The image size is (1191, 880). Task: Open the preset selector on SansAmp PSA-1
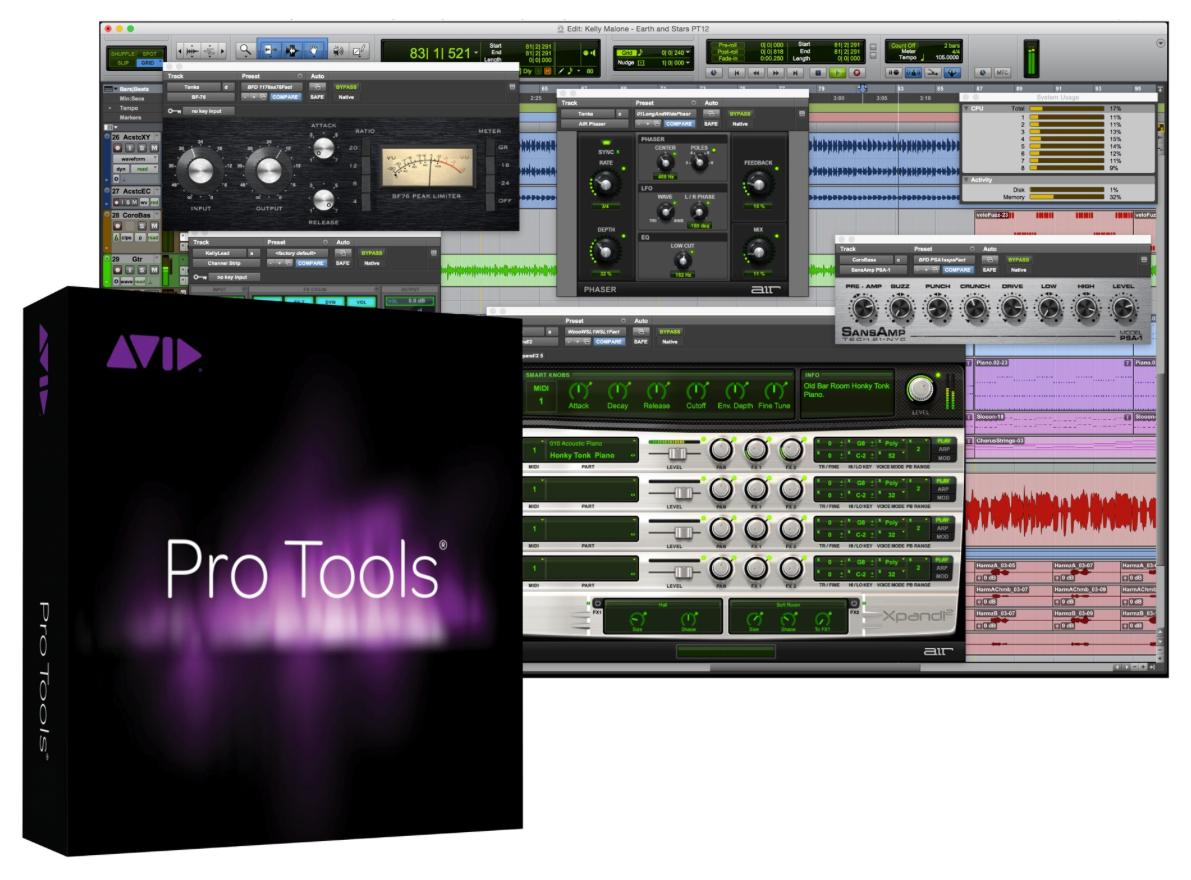944,259
